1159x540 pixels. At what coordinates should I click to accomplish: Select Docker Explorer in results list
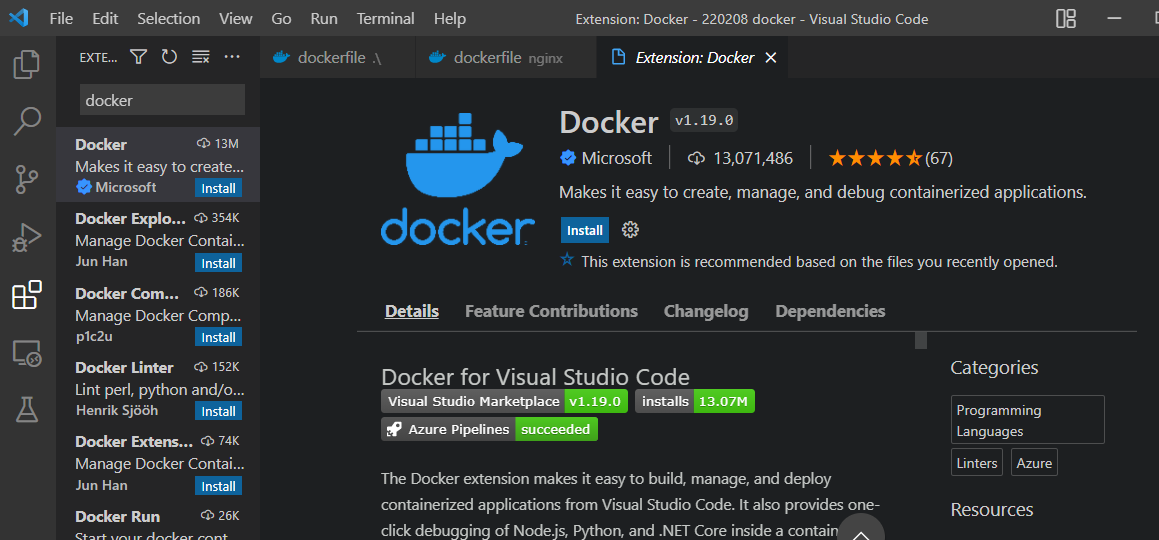(x=157, y=239)
